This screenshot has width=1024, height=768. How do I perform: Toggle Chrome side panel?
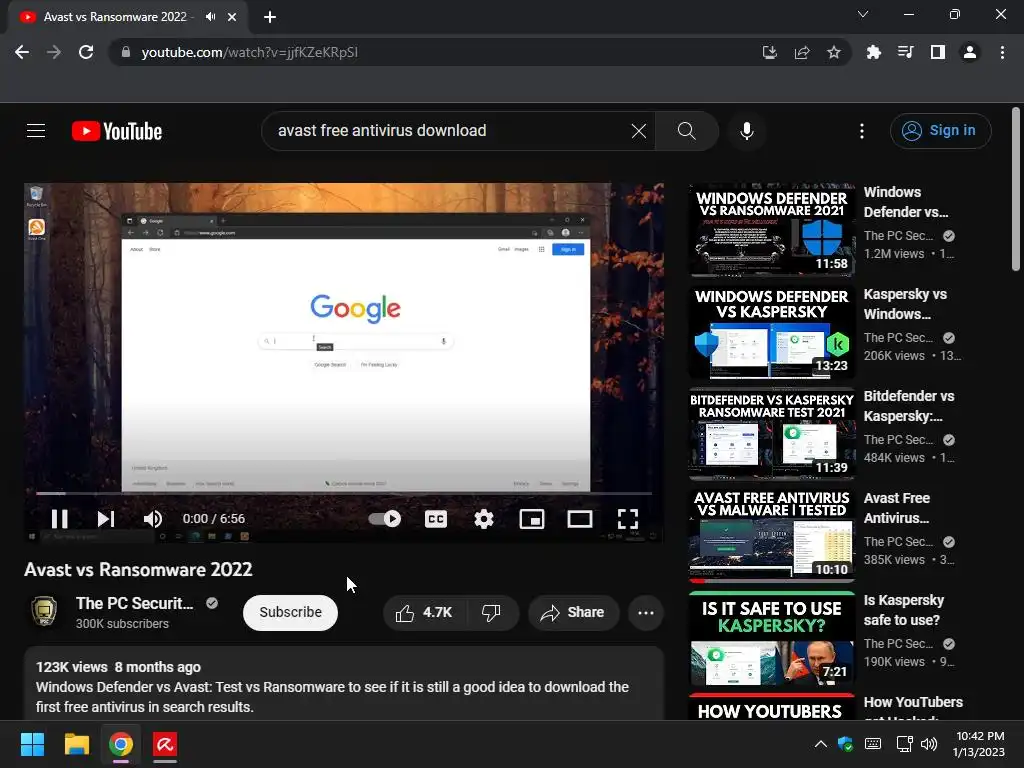(938, 52)
